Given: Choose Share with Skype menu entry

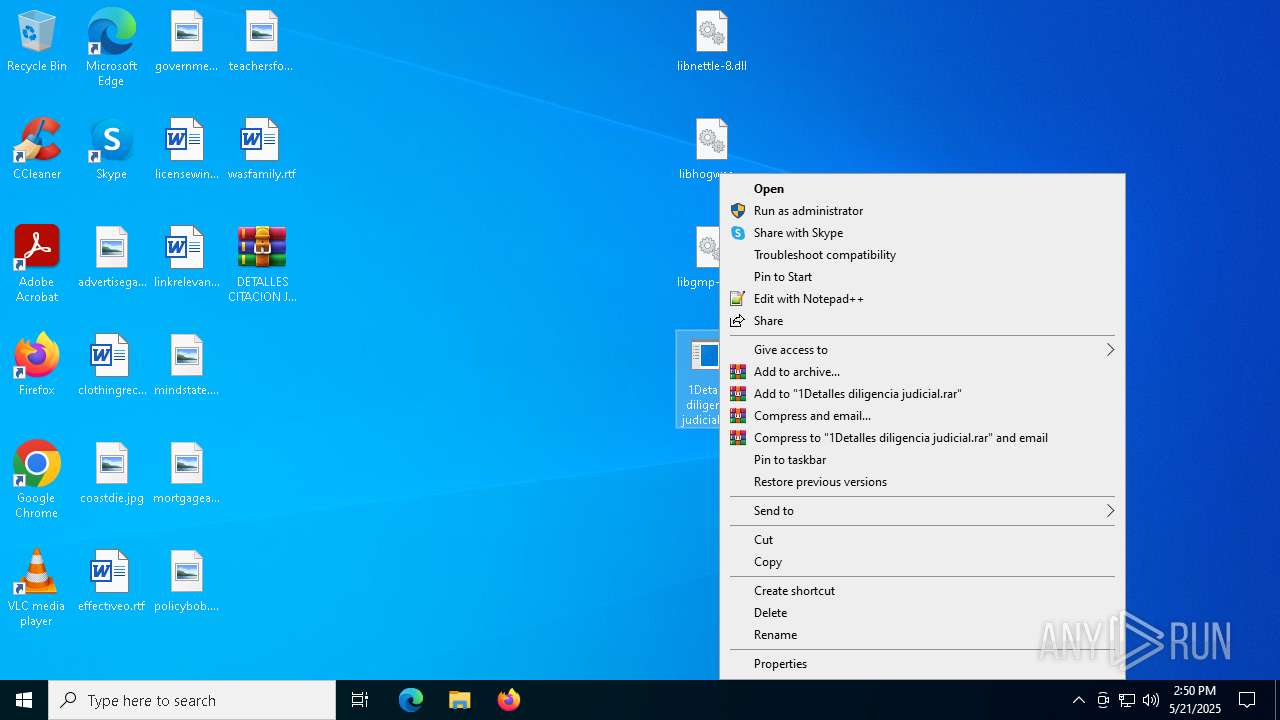Looking at the screenshot, I should point(922,233).
